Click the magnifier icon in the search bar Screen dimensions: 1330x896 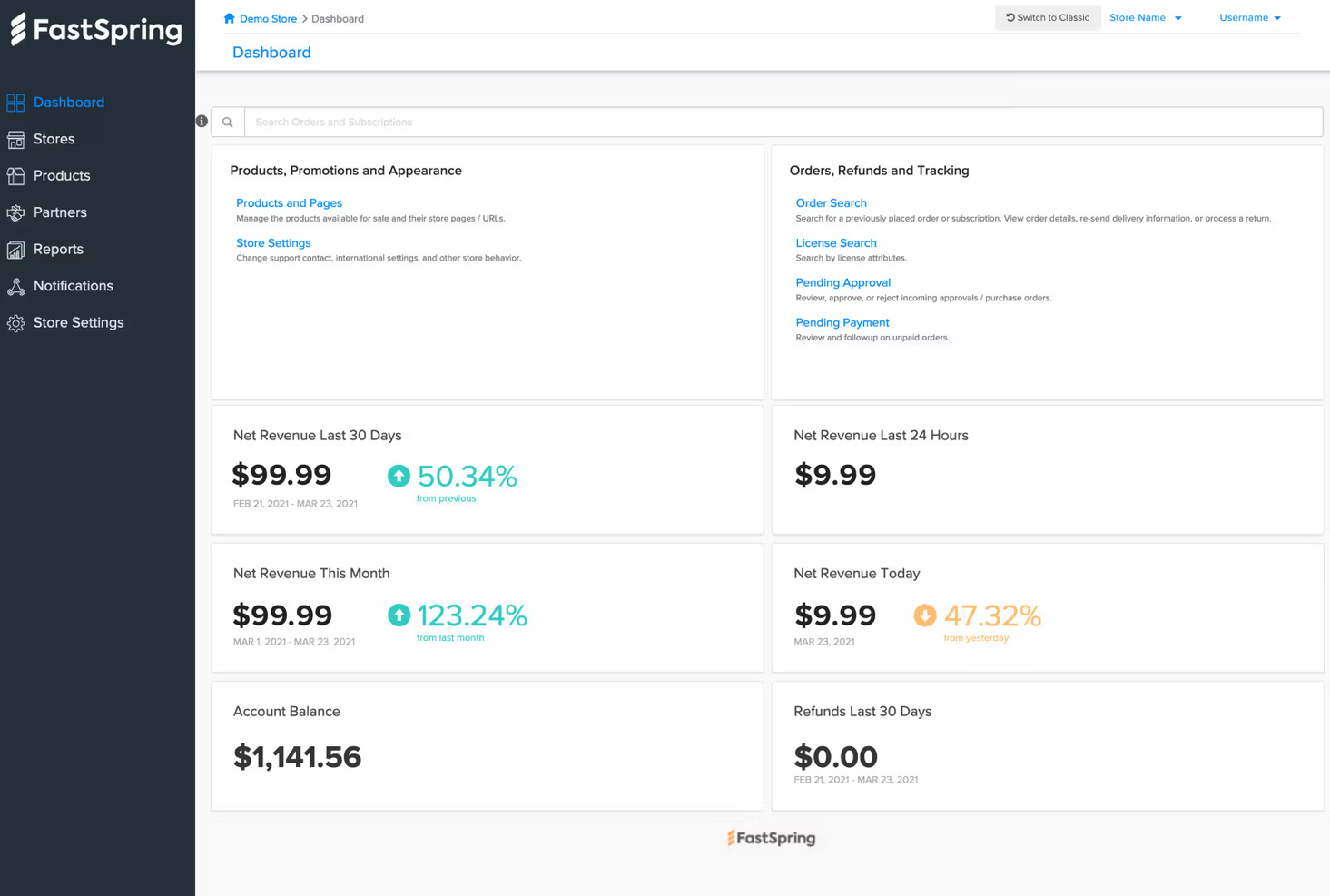click(227, 121)
